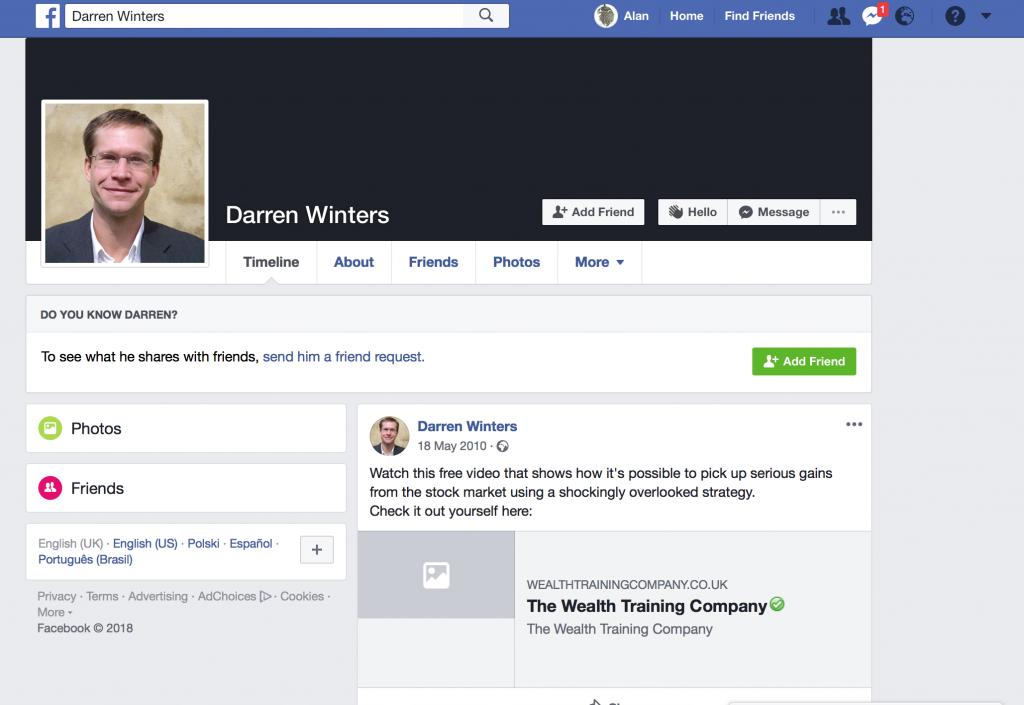Click the pink Friends section icon
The image size is (1024, 705).
50,488
